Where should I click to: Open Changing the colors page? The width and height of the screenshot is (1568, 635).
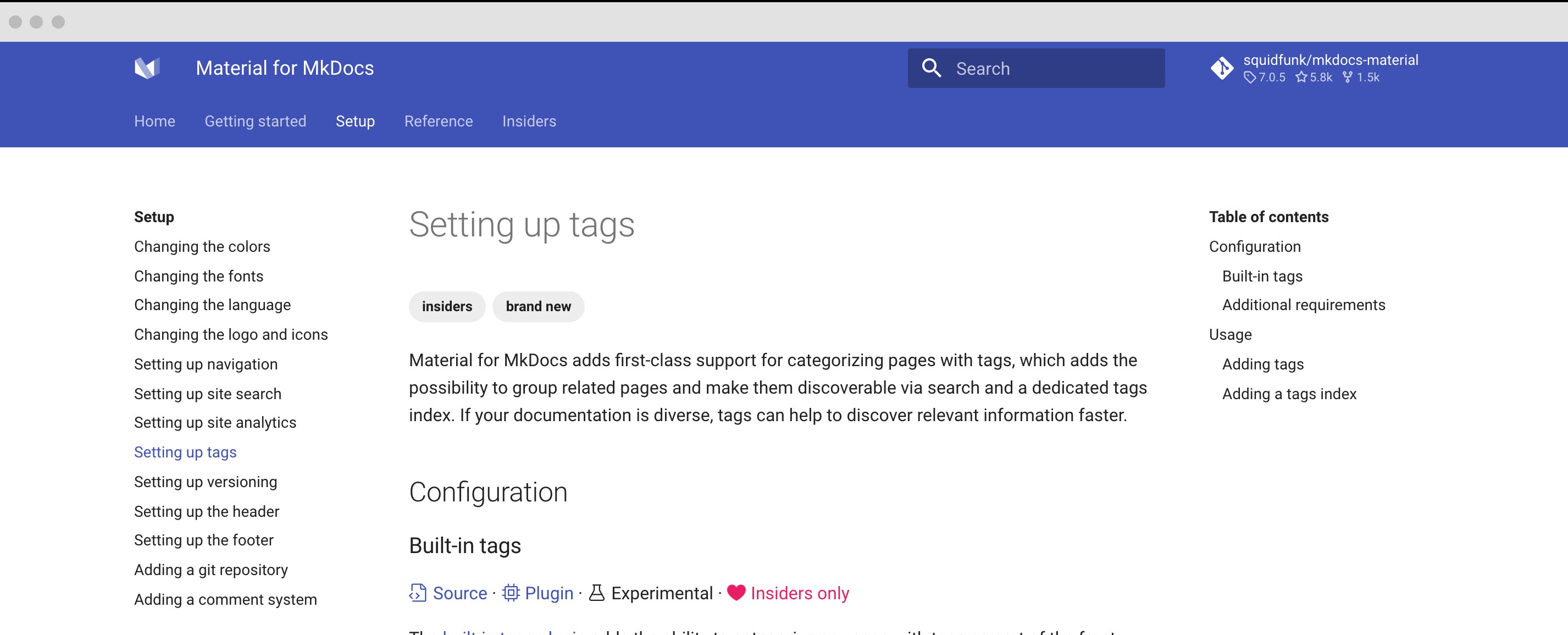point(202,246)
